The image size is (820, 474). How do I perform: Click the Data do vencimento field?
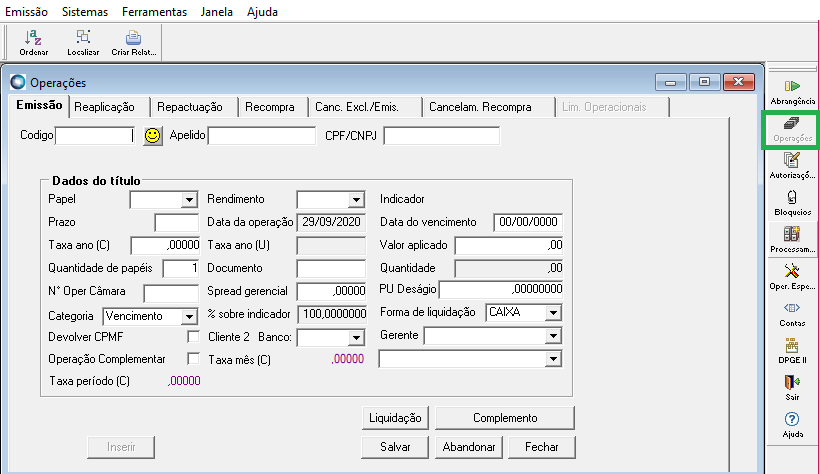pyautogui.click(x=528, y=222)
